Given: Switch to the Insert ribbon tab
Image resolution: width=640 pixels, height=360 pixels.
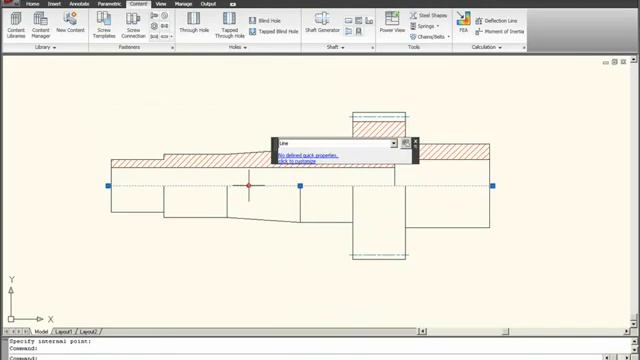Looking at the screenshot, I should coord(54,4).
